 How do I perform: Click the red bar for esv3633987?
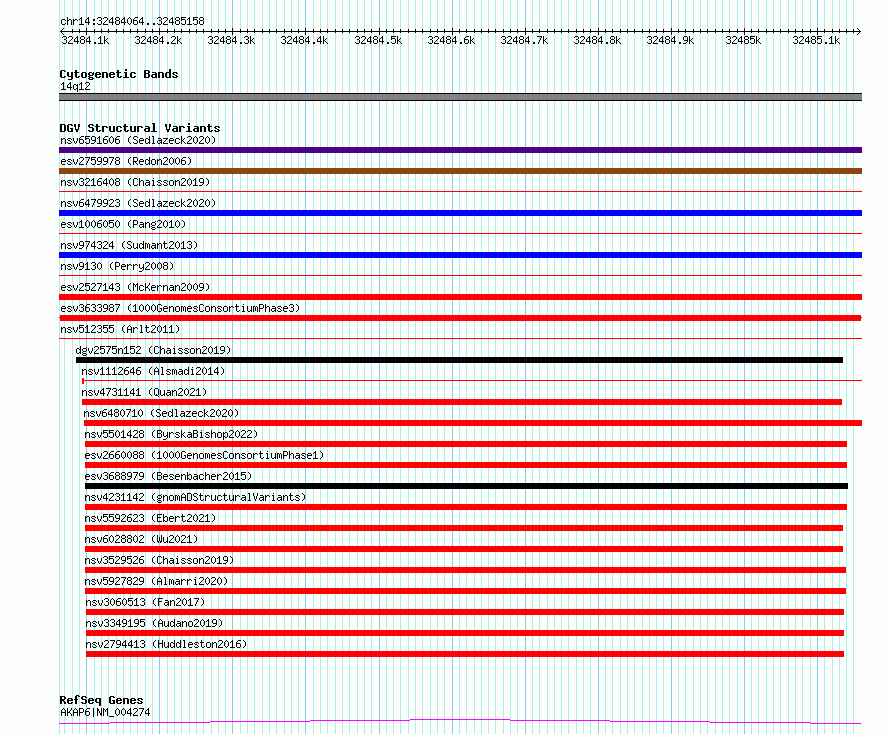pos(460,318)
